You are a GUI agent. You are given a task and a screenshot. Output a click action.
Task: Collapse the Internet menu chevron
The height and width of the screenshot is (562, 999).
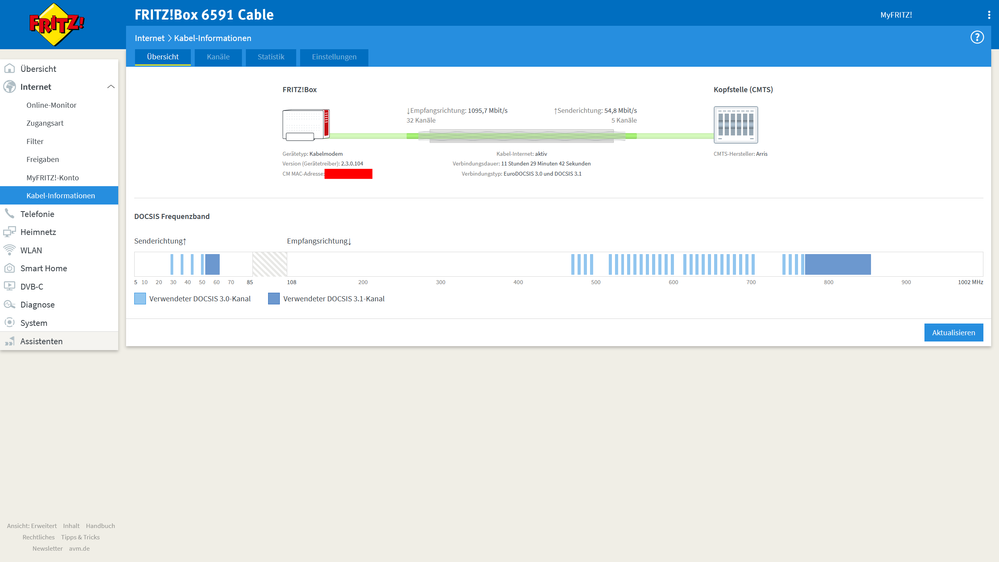pos(111,87)
